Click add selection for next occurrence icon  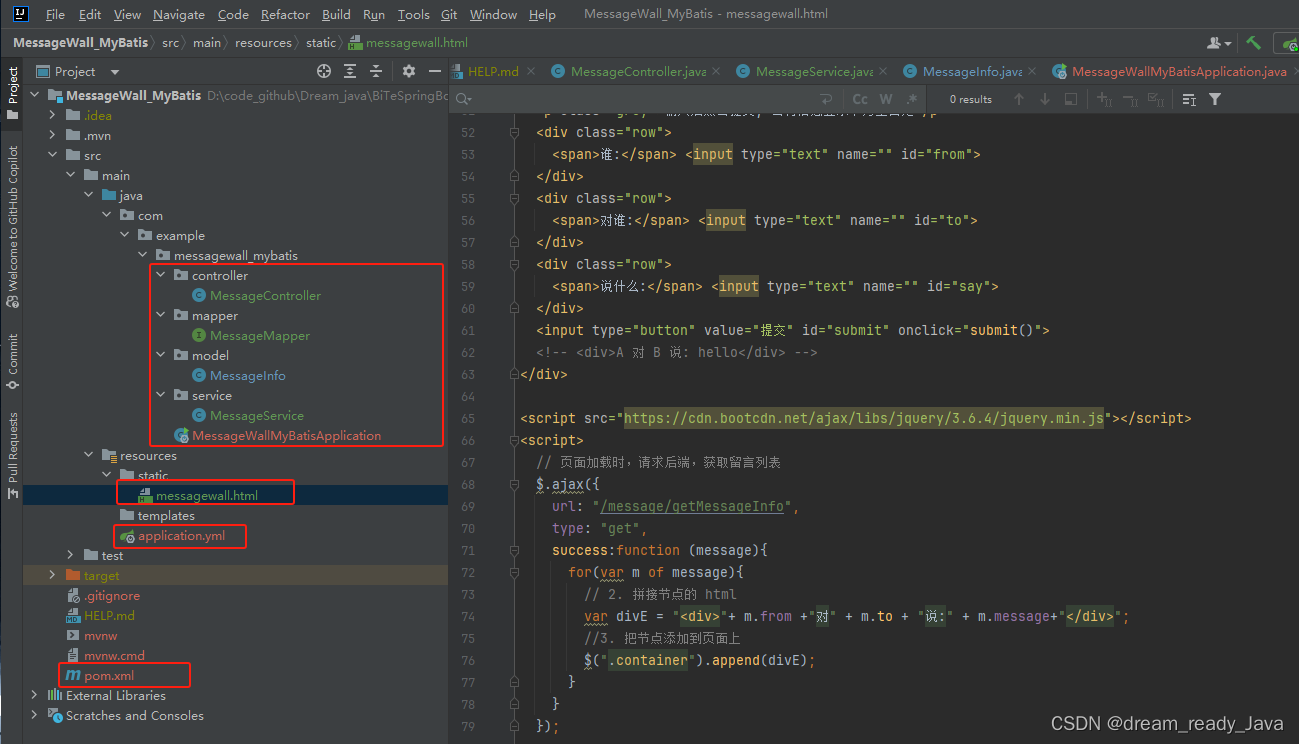tap(1105, 99)
